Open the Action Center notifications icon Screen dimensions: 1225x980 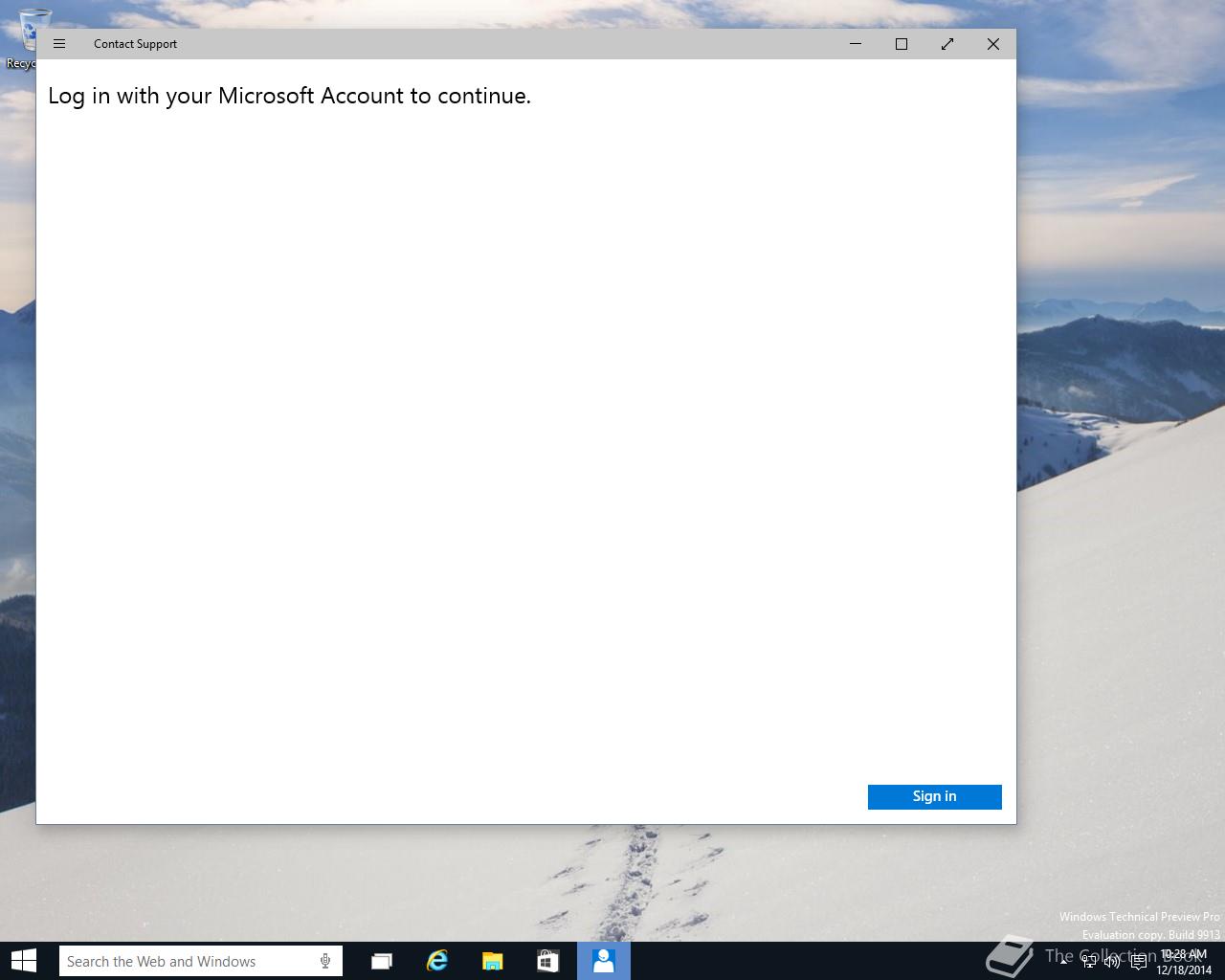(1138, 962)
